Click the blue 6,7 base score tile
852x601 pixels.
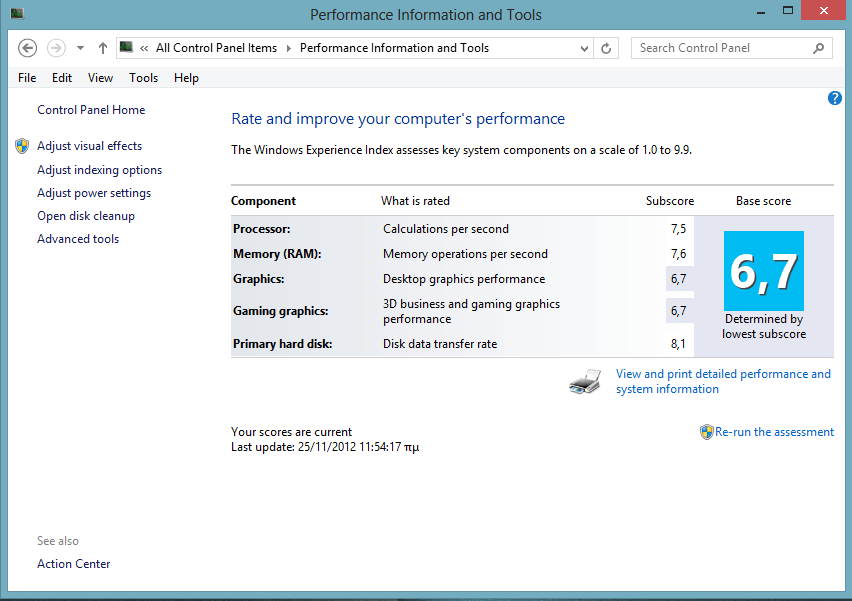tap(764, 271)
